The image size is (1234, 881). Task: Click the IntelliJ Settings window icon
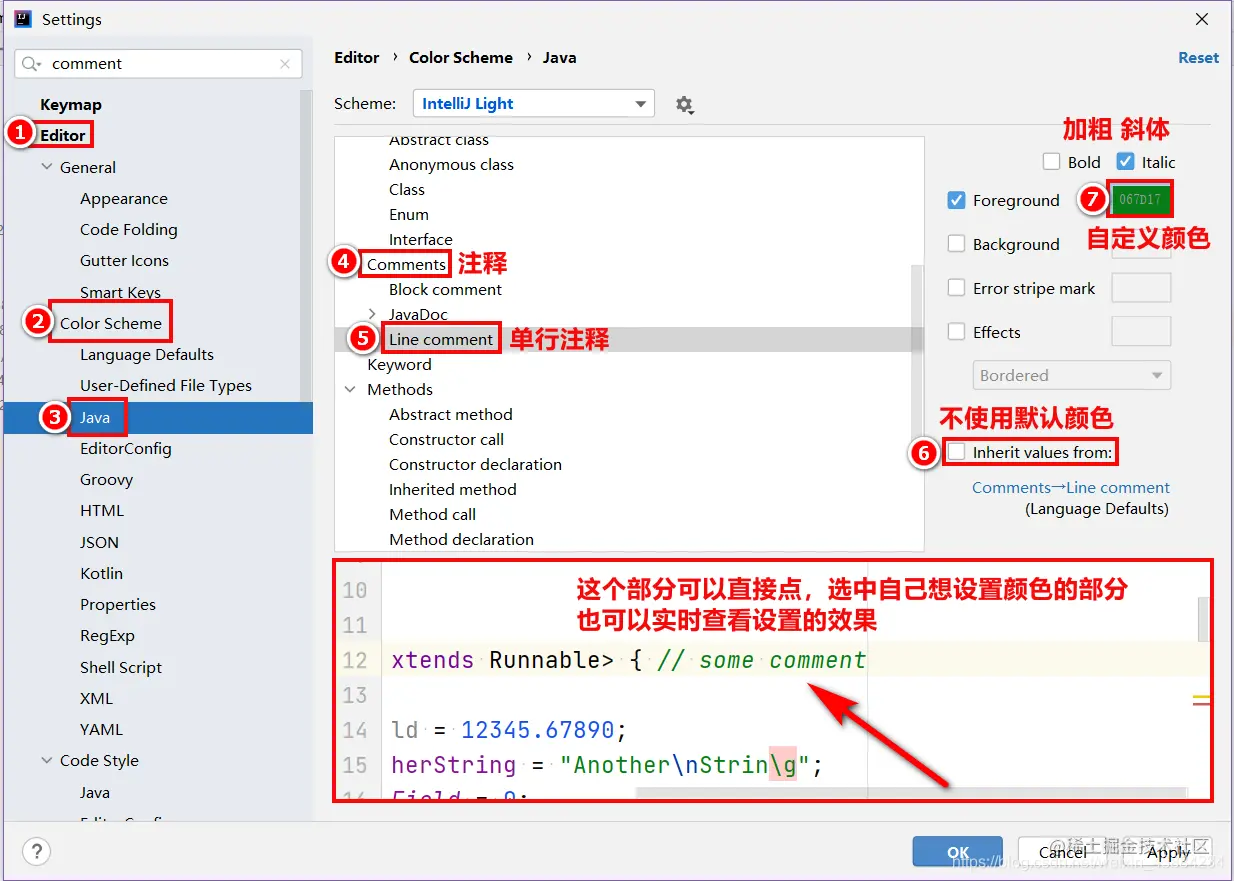(22, 19)
